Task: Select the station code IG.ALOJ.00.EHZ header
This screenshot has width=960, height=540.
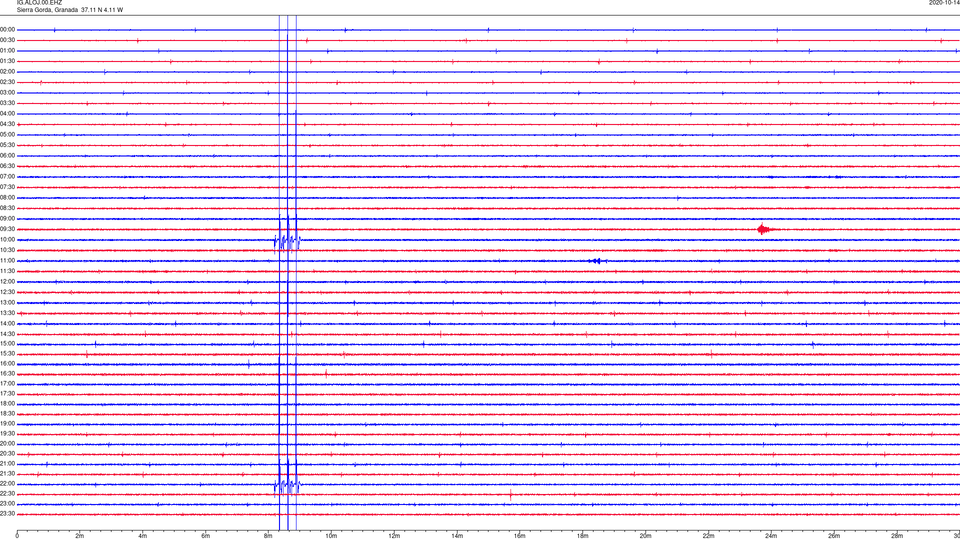Action: pyautogui.click(x=39, y=3)
